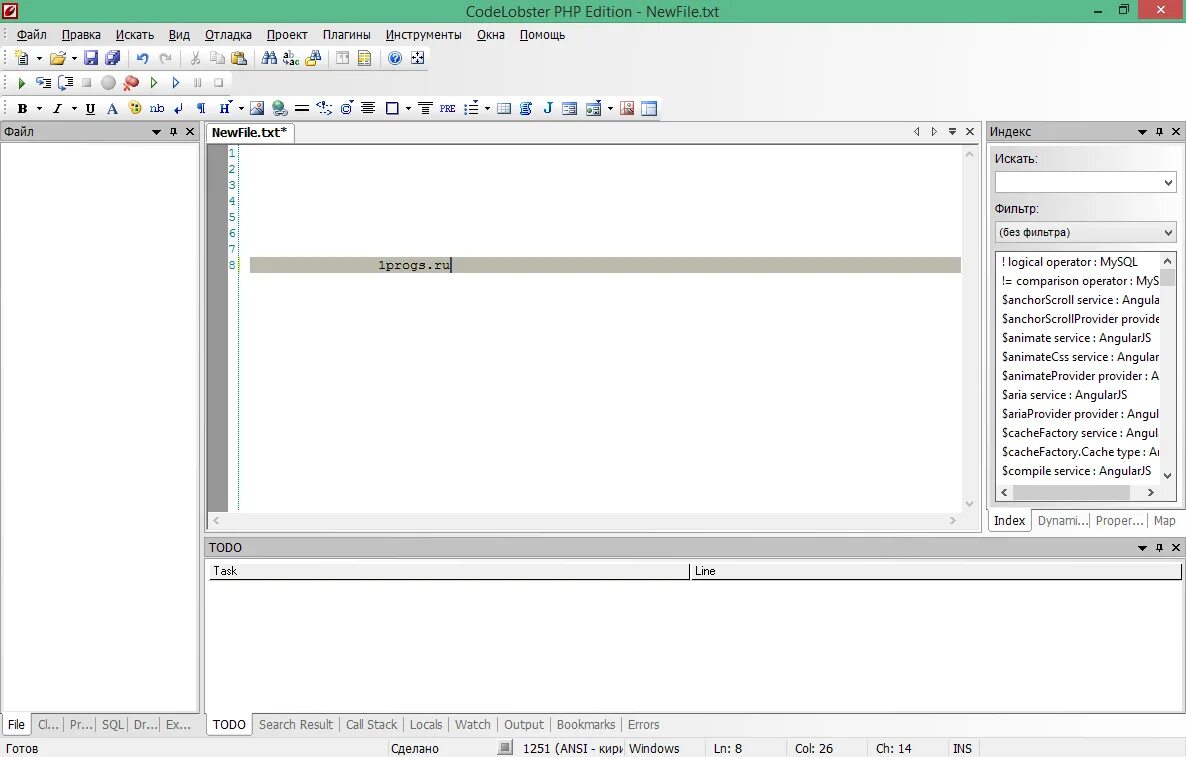Screen dimensions: 1186x757
Task: Switch to the Search Result tab
Action: [296, 724]
